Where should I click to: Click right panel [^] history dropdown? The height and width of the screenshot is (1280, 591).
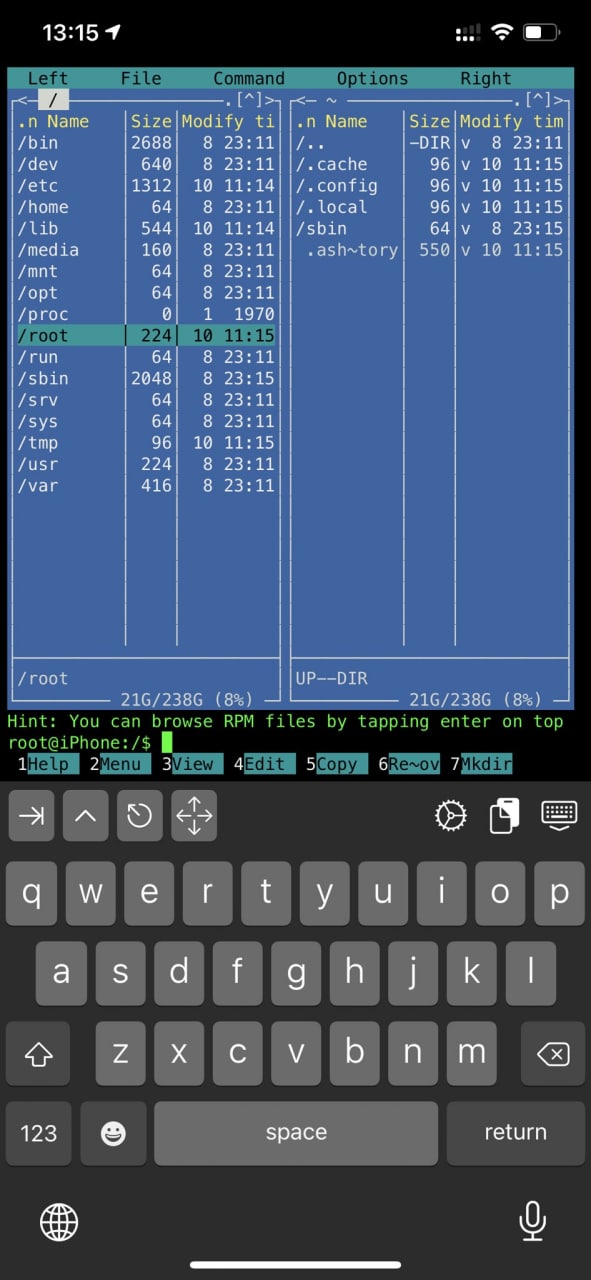point(537,100)
